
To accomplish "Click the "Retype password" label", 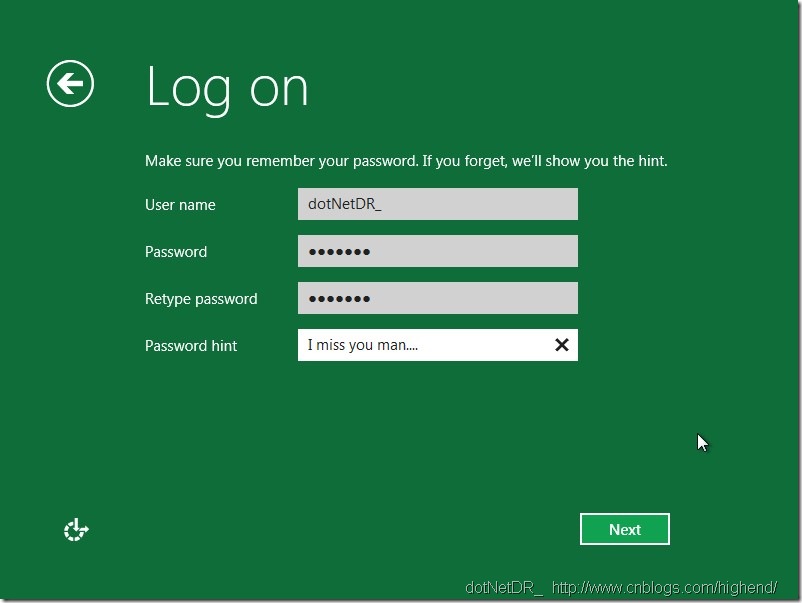I will (x=201, y=299).
